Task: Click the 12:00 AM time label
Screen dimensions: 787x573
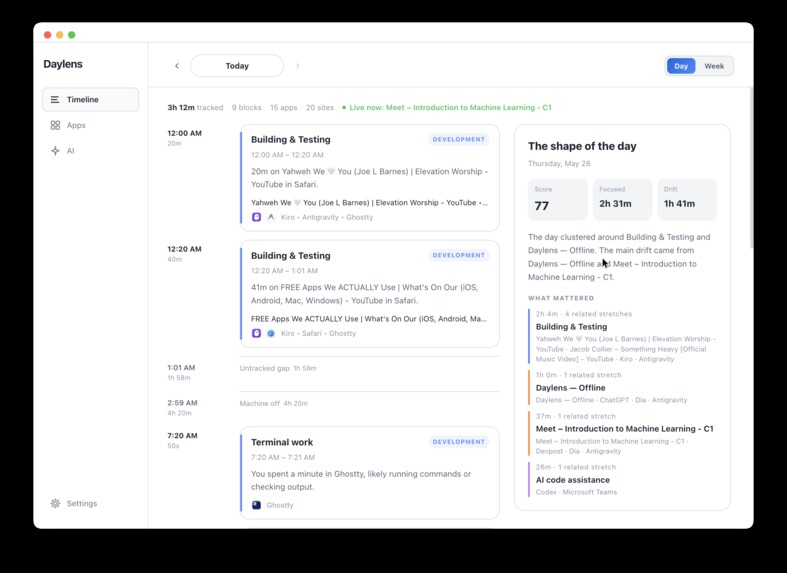Action: click(184, 133)
